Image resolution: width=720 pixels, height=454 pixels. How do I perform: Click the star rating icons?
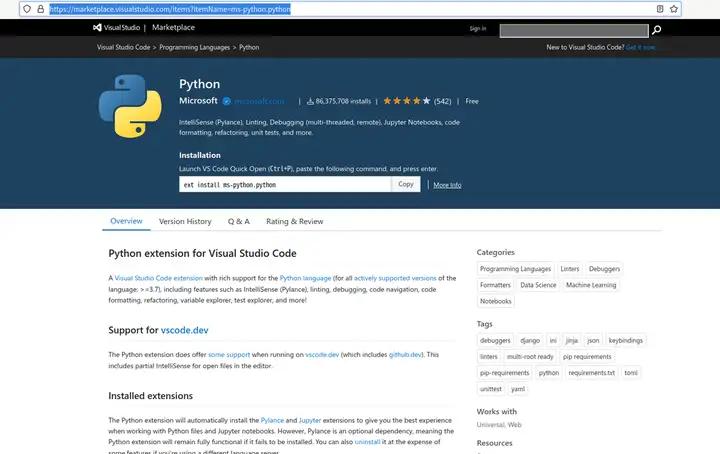click(x=407, y=101)
